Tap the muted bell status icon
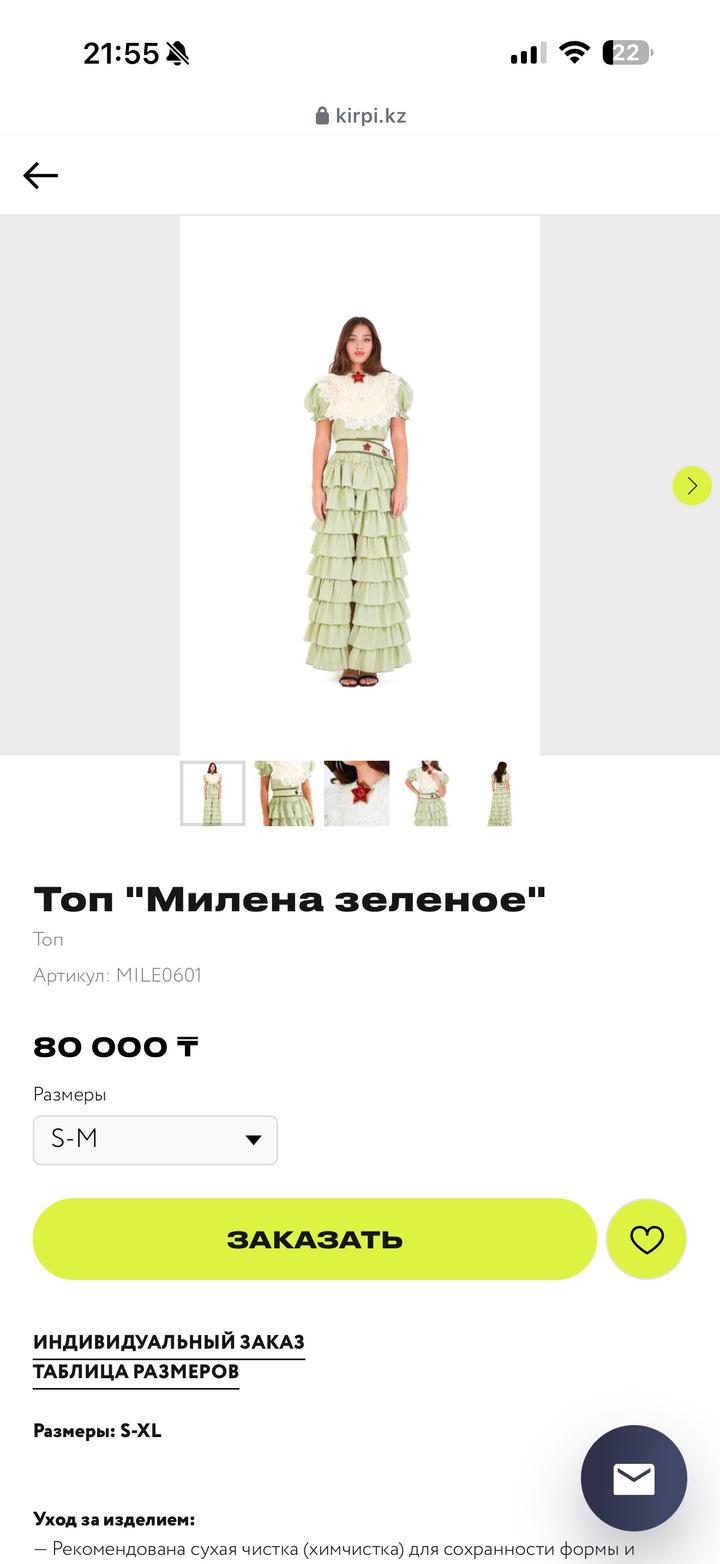This screenshot has width=720, height=1564. tap(178, 53)
